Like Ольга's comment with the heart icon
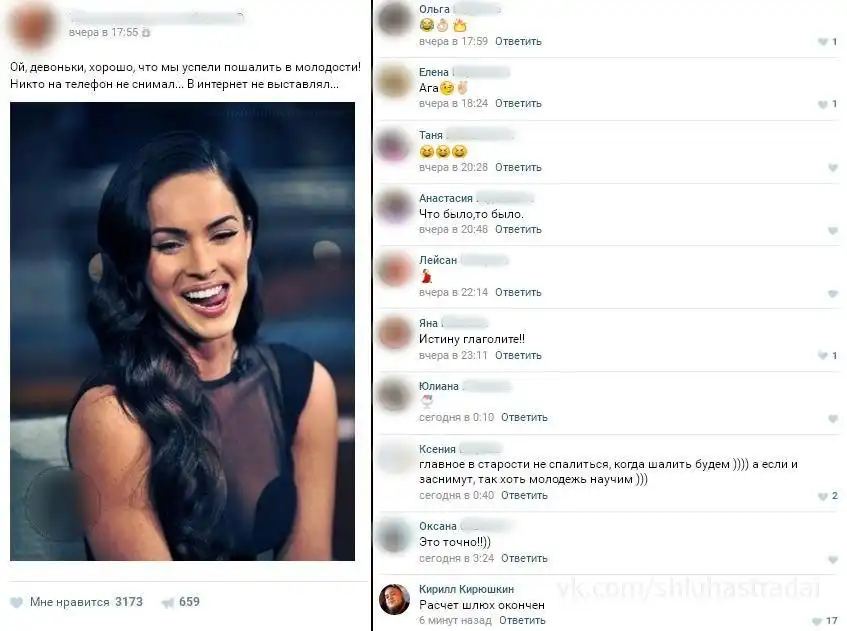 coord(823,42)
